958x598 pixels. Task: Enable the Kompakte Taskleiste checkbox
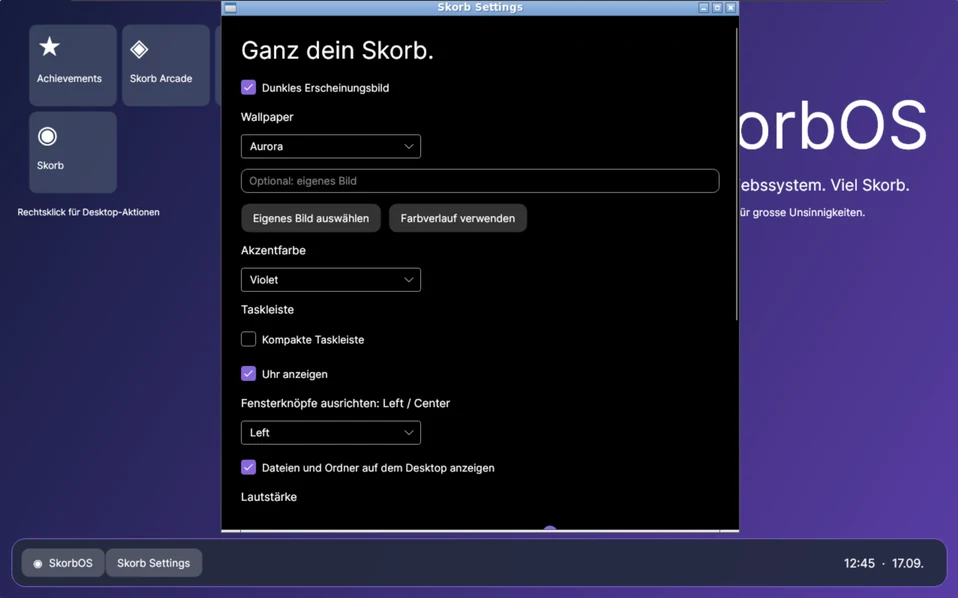pyautogui.click(x=248, y=339)
